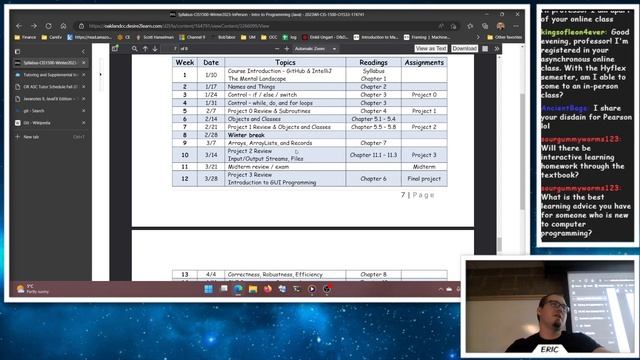Expand the side panel arrow beside the PDF
This screenshot has height=360, width=640.
[100, 75]
